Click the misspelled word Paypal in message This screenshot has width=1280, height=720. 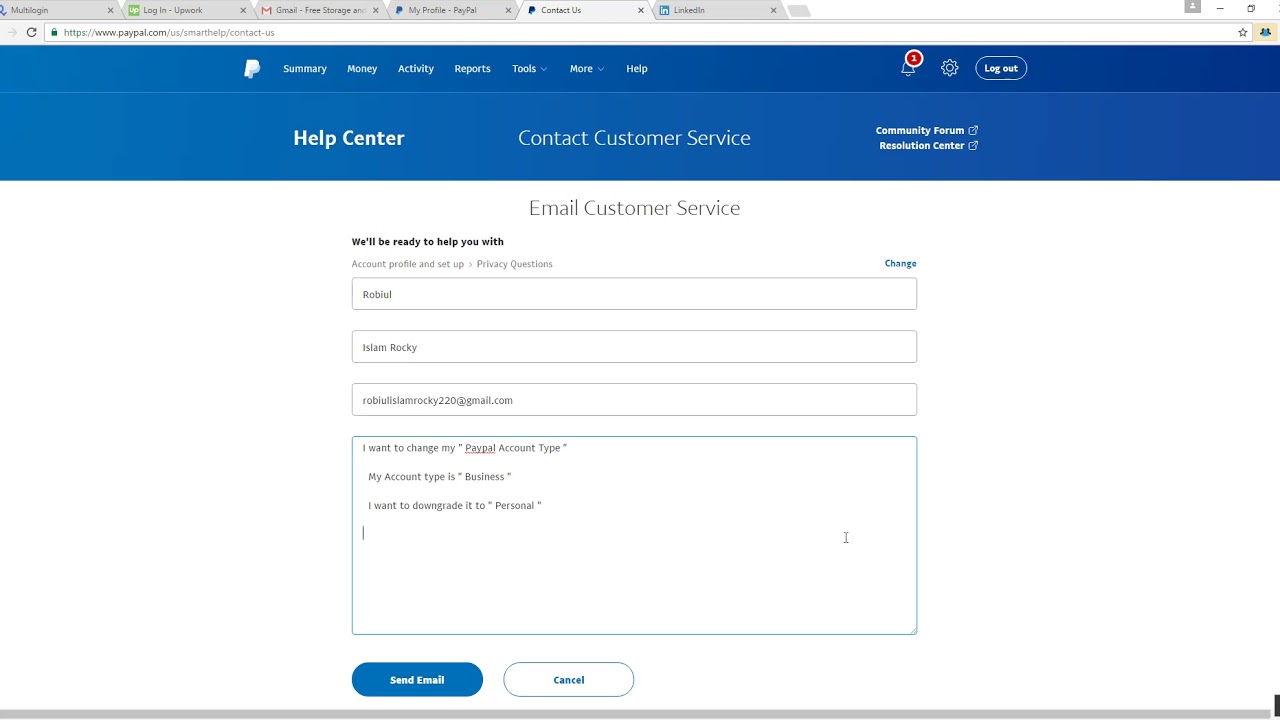[480, 448]
